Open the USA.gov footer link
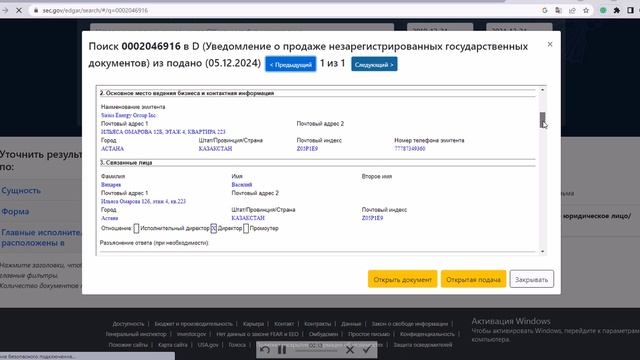Viewport: 640px width, 360px height. [208, 344]
